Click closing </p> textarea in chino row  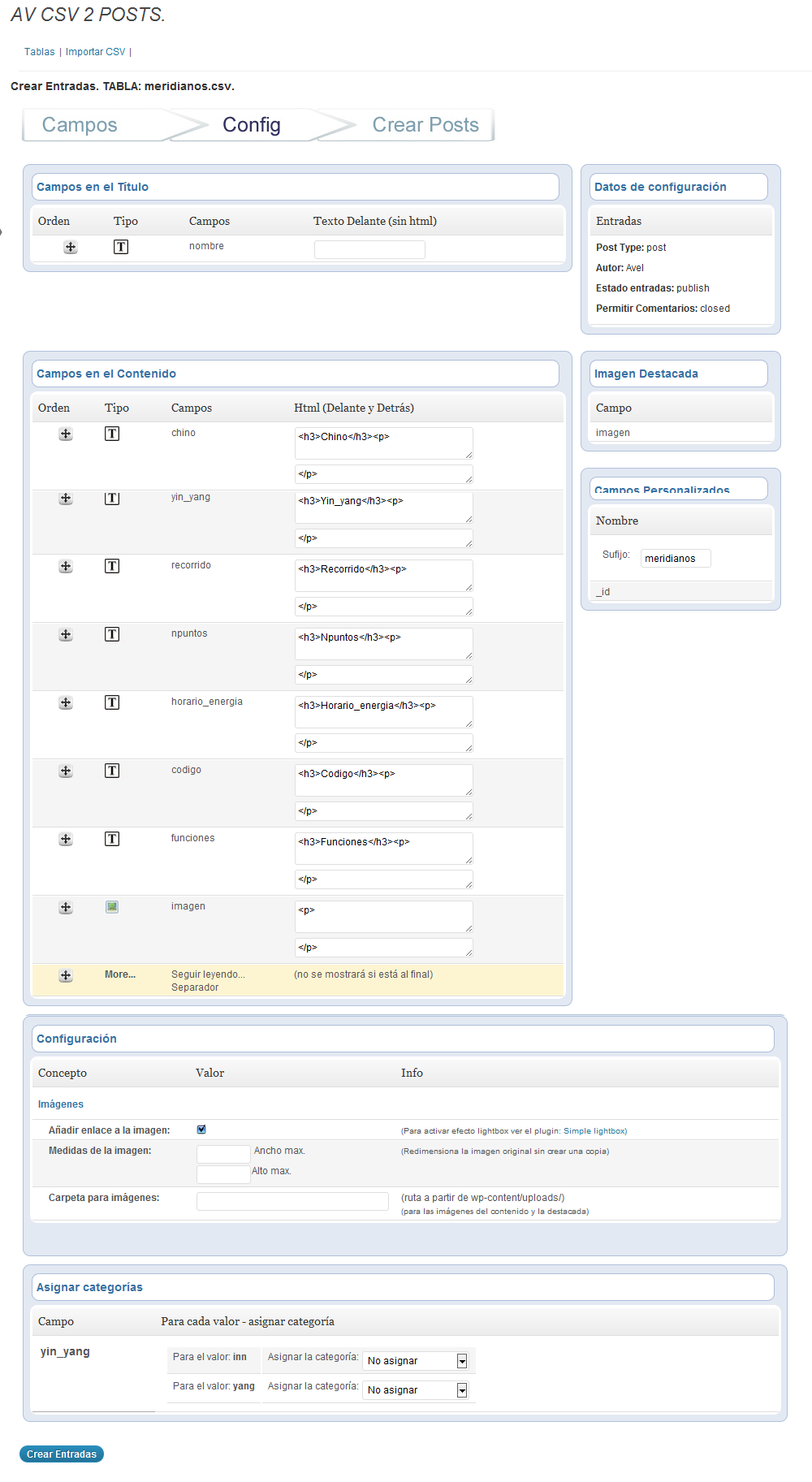[384, 474]
